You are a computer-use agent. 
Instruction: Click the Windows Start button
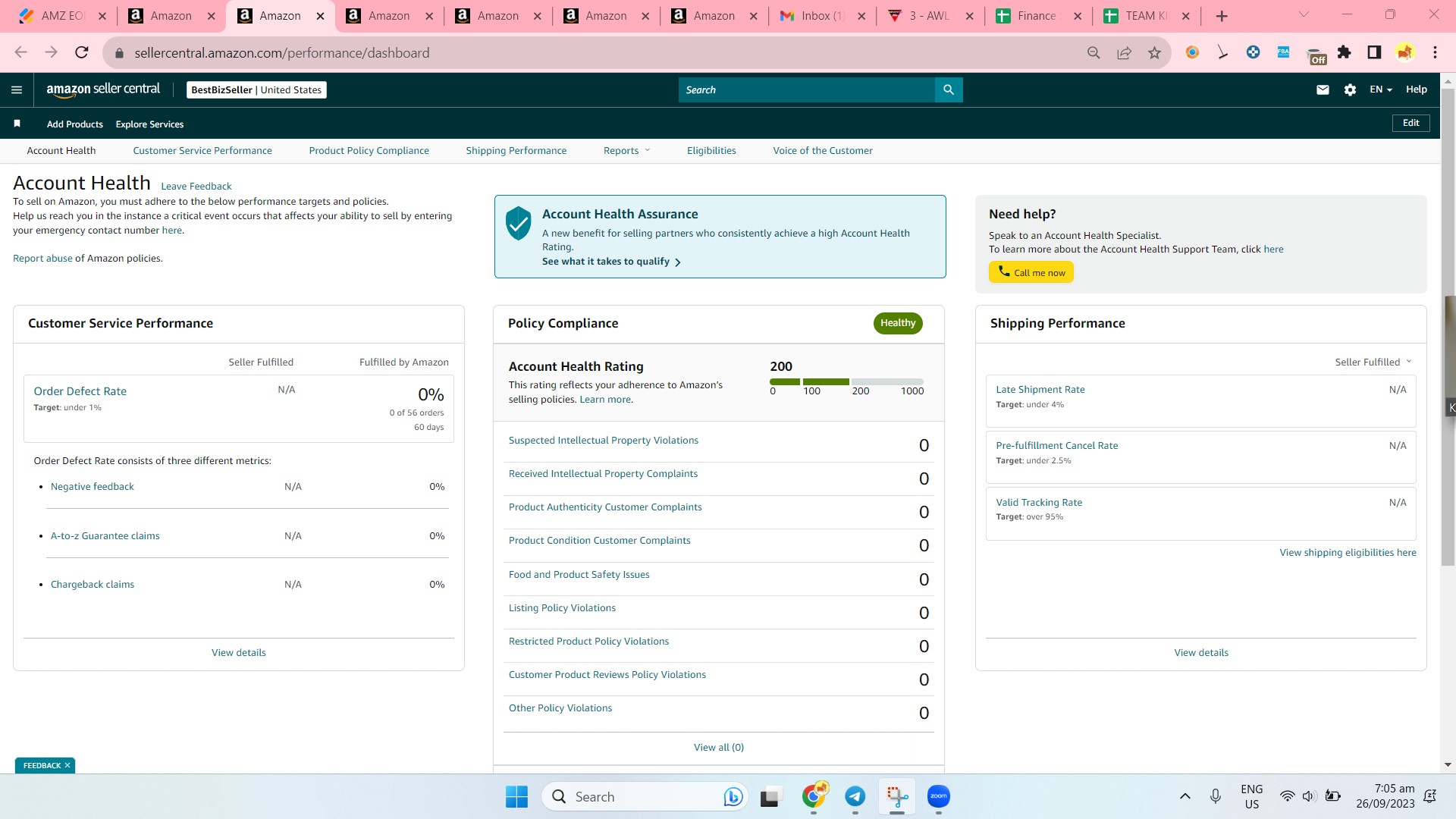[x=516, y=796]
